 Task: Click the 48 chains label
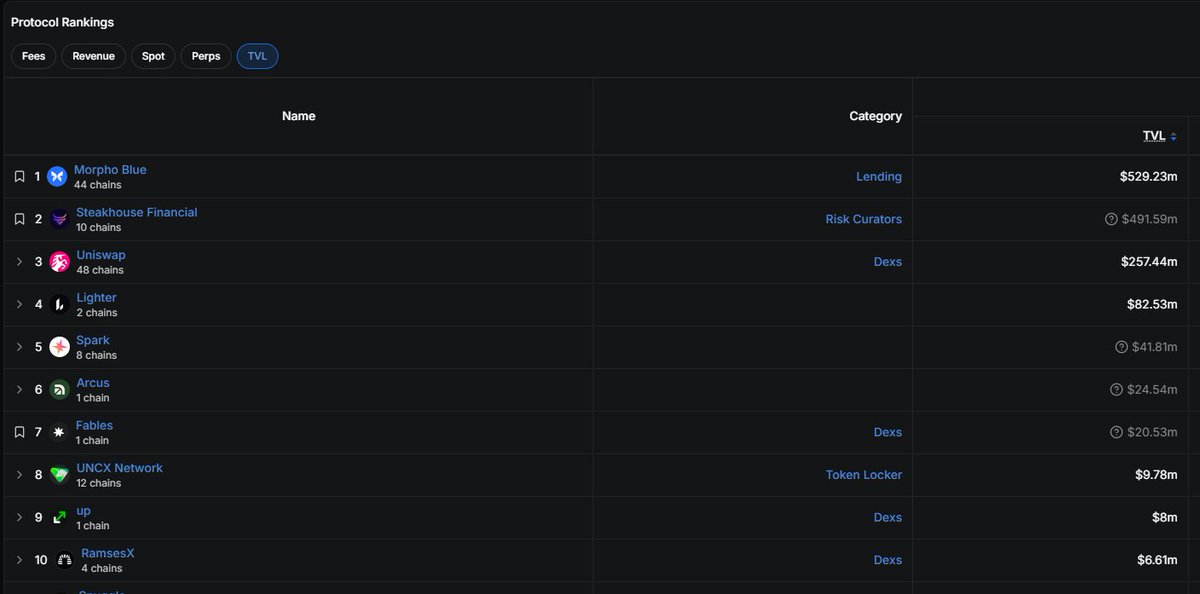(x=100, y=270)
